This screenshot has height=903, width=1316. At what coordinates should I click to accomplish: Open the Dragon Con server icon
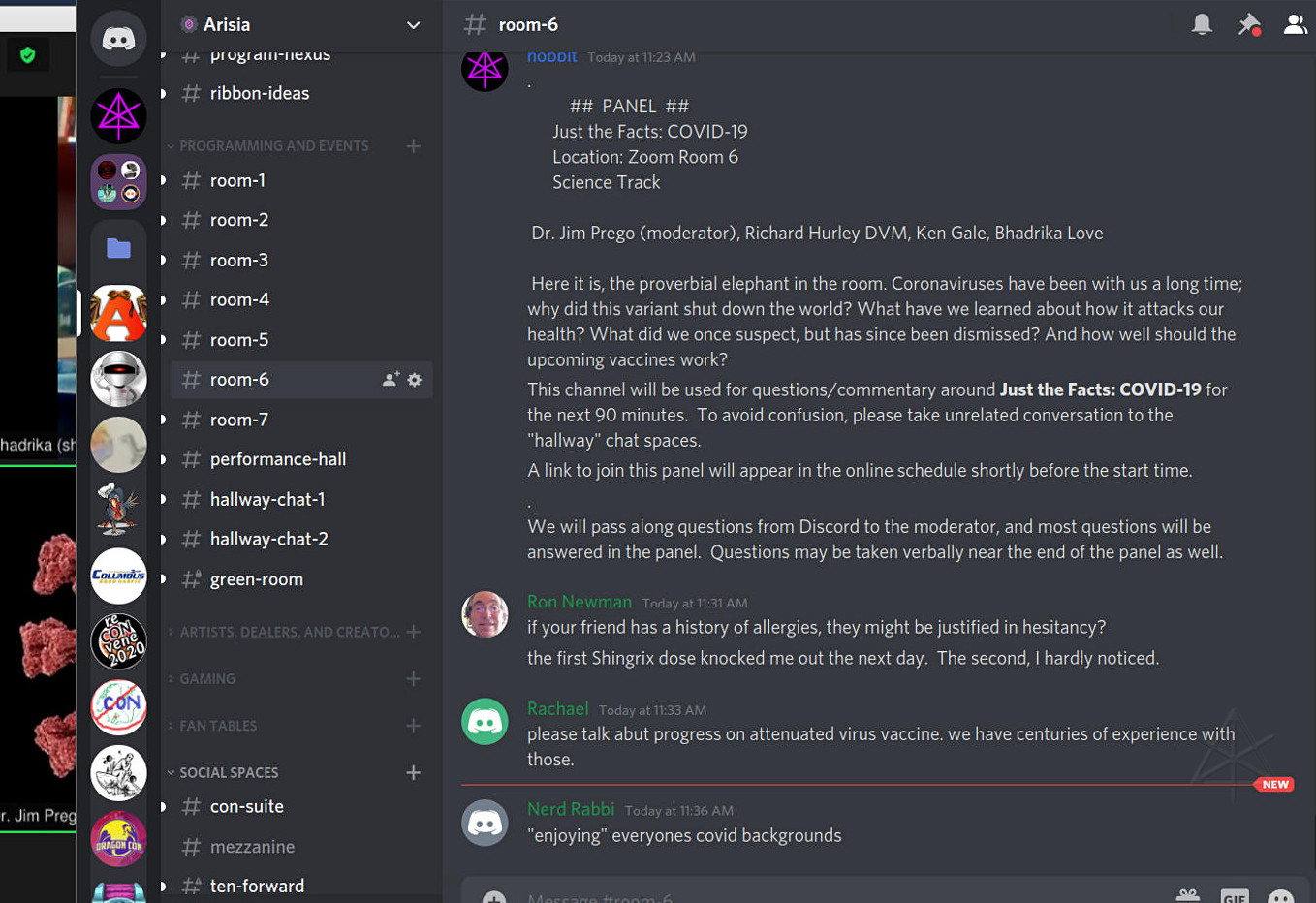coord(118,839)
